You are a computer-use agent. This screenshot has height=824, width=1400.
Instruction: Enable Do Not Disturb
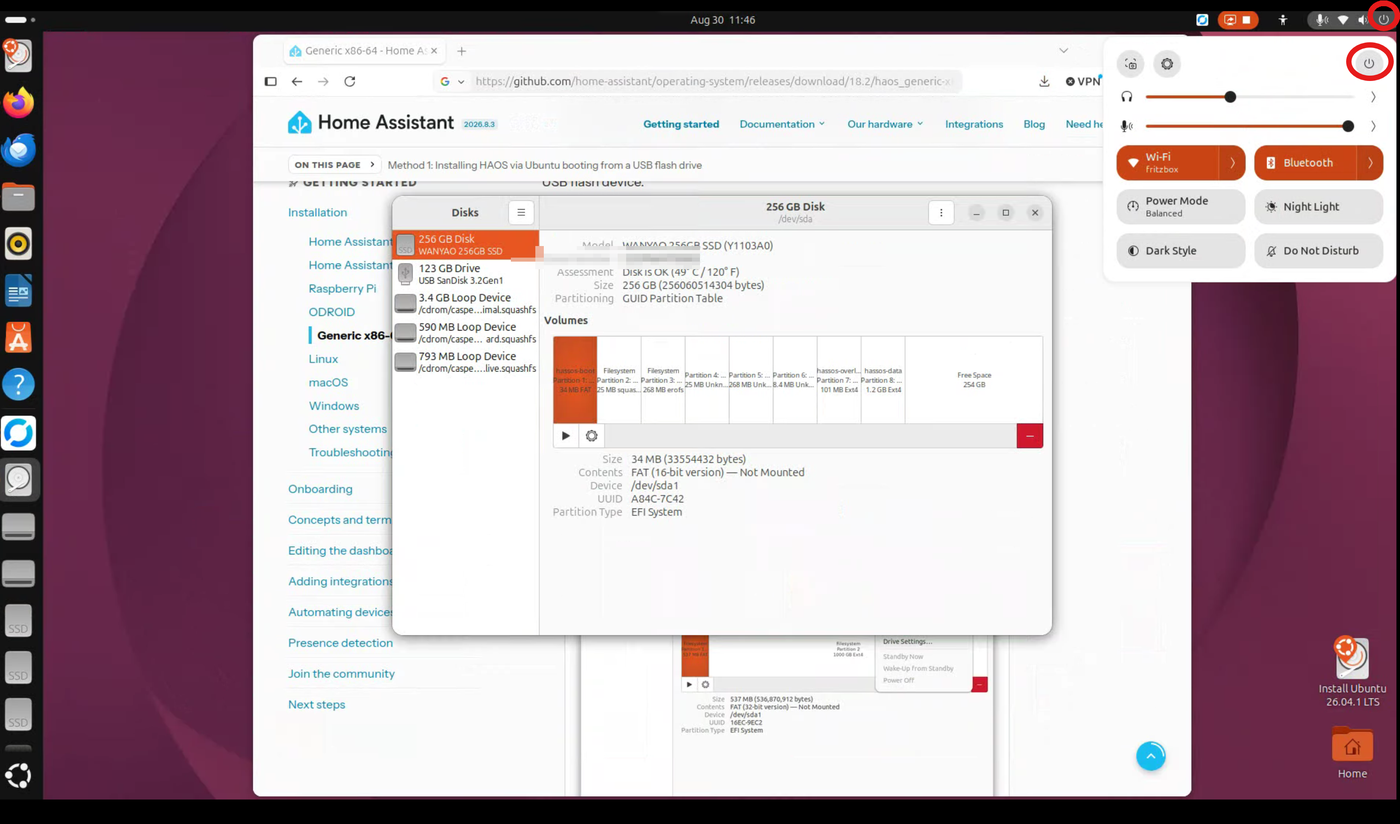1318,251
